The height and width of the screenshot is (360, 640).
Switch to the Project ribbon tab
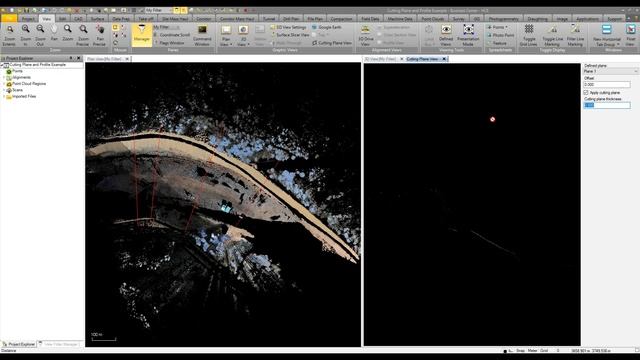[28, 19]
